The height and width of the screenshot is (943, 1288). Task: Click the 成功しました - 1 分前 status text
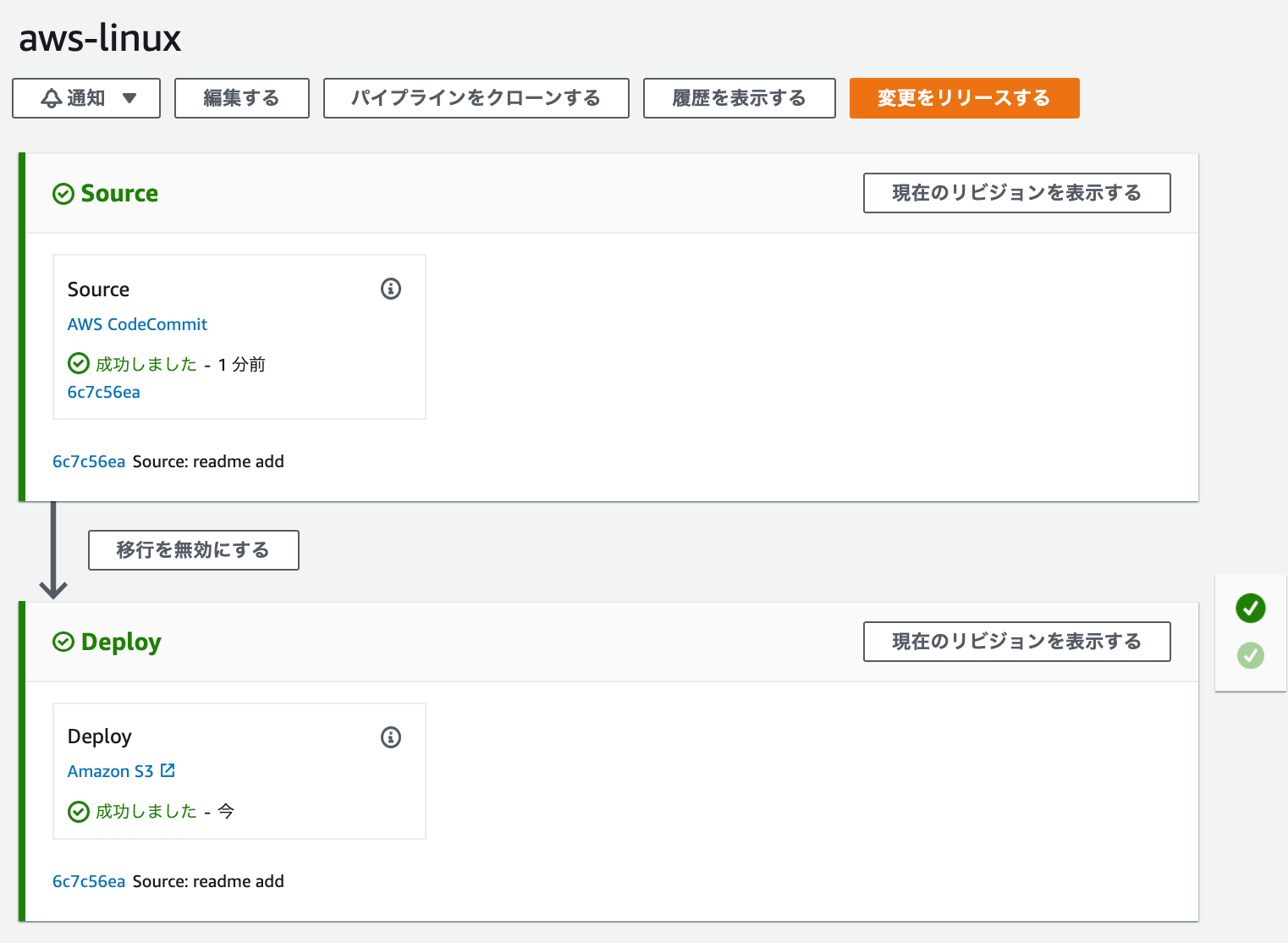(x=180, y=364)
